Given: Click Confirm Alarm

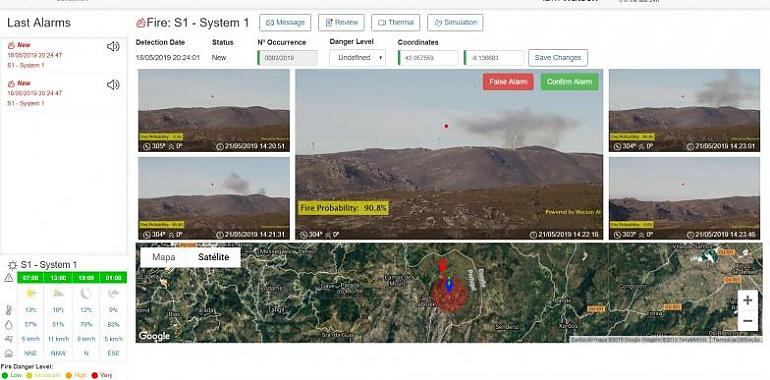Looking at the screenshot, I should point(570,82).
